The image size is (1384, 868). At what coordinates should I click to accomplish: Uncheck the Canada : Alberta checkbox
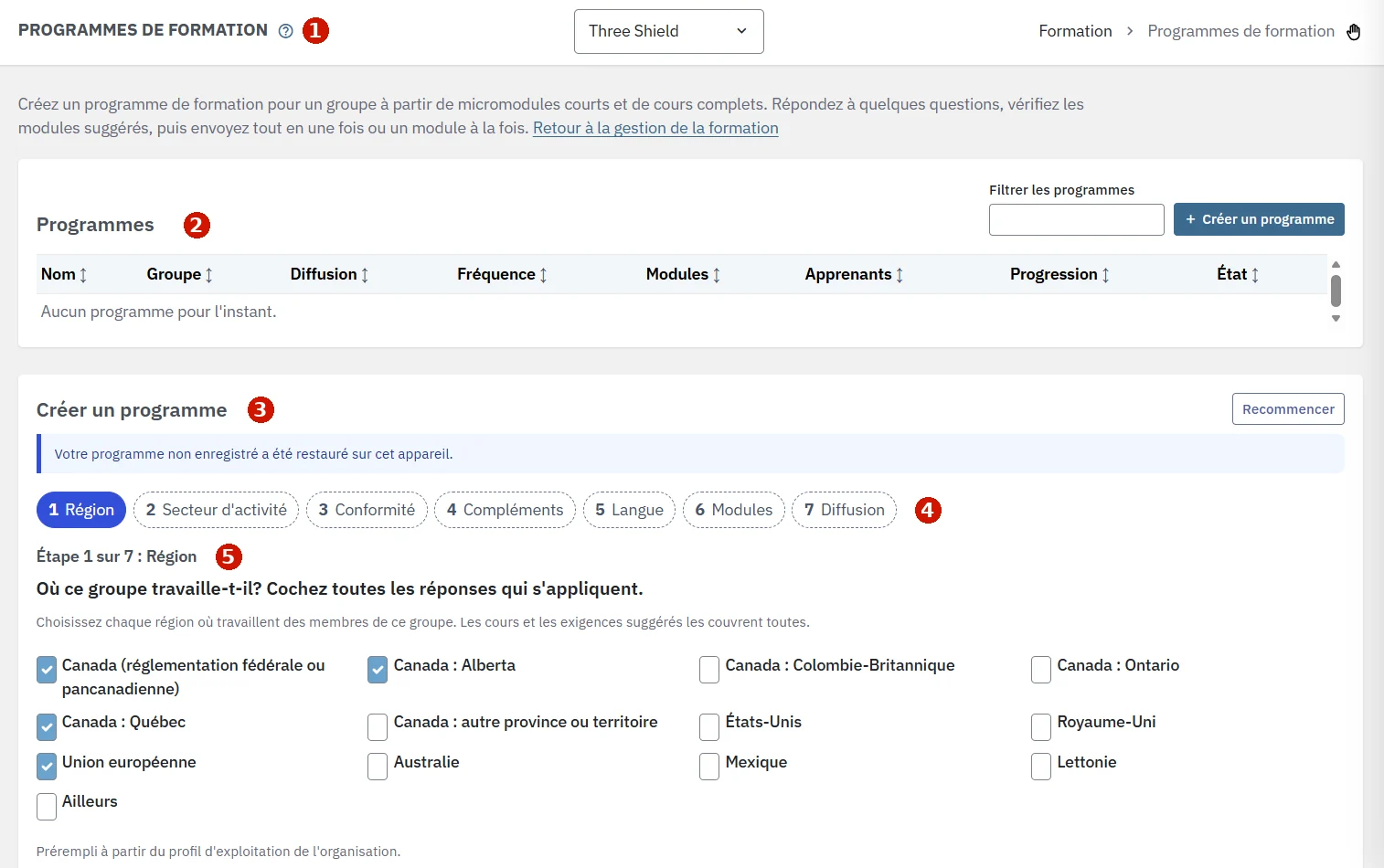378,670
